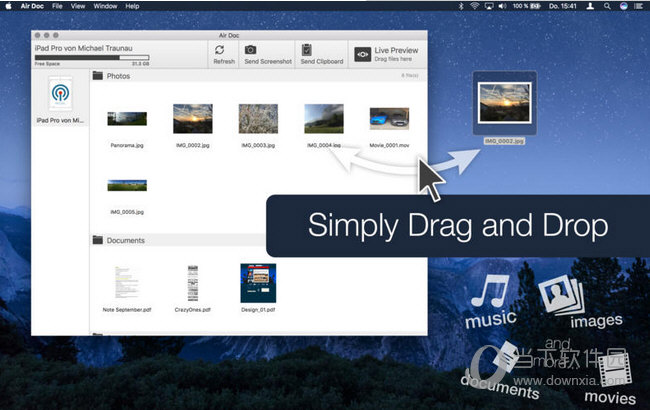Click the Siri icon in menu bar

coord(623,6)
